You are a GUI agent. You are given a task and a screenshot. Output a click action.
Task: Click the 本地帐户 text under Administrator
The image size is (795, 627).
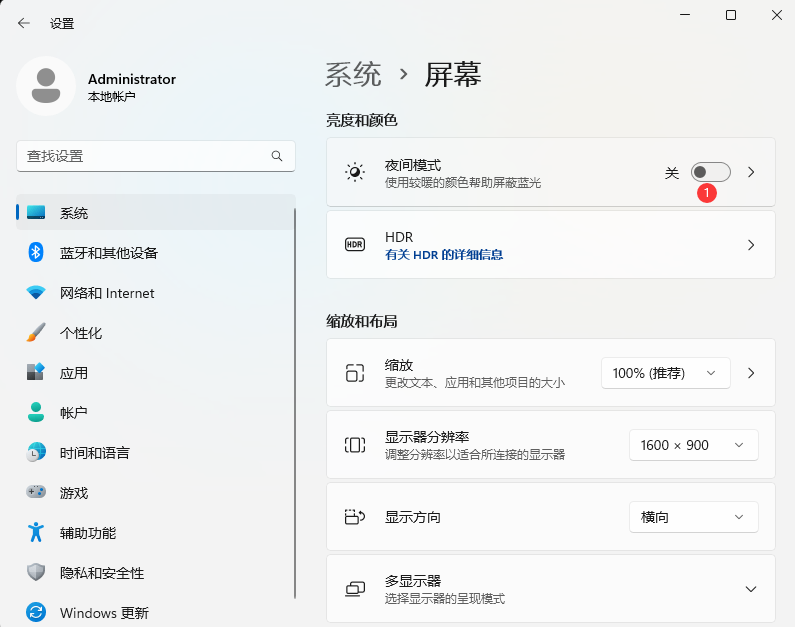point(112,96)
